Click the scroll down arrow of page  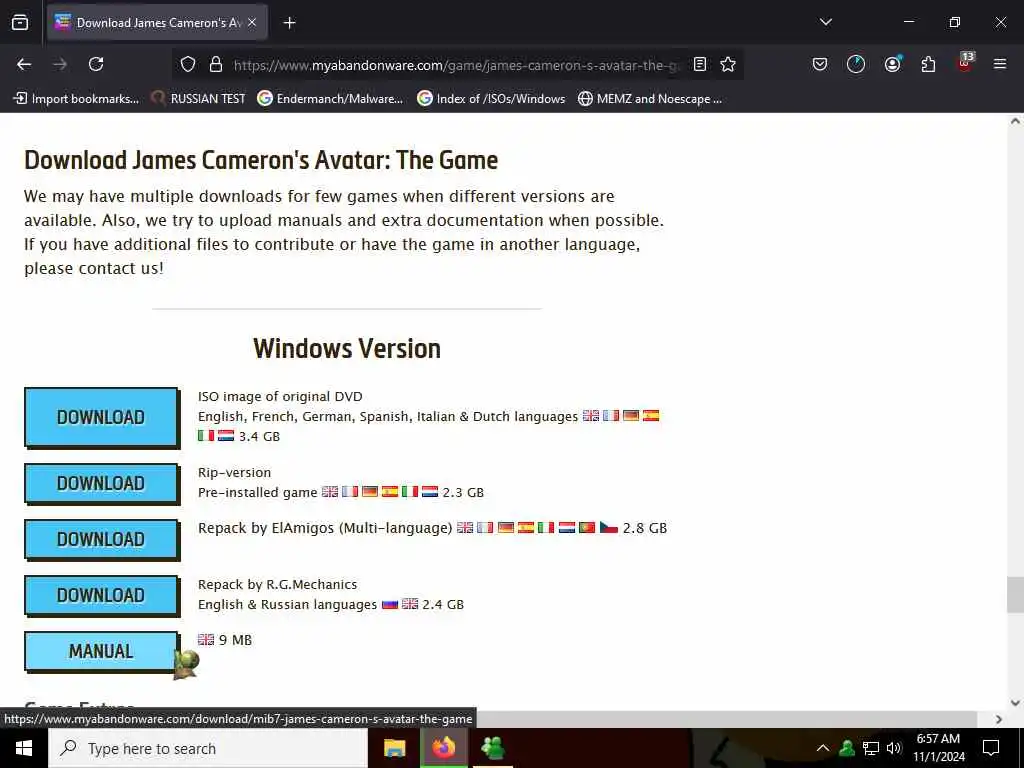(1015, 703)
